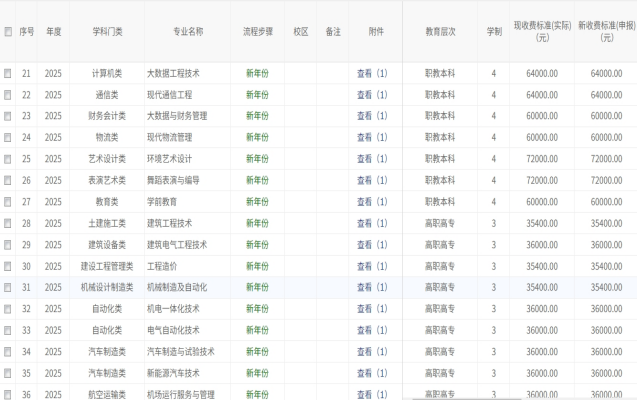Viewport: 637px width, 400px height.
Task: Tick the checkbox for row 31 机械制造及自动化
Action: coord(8,287)
